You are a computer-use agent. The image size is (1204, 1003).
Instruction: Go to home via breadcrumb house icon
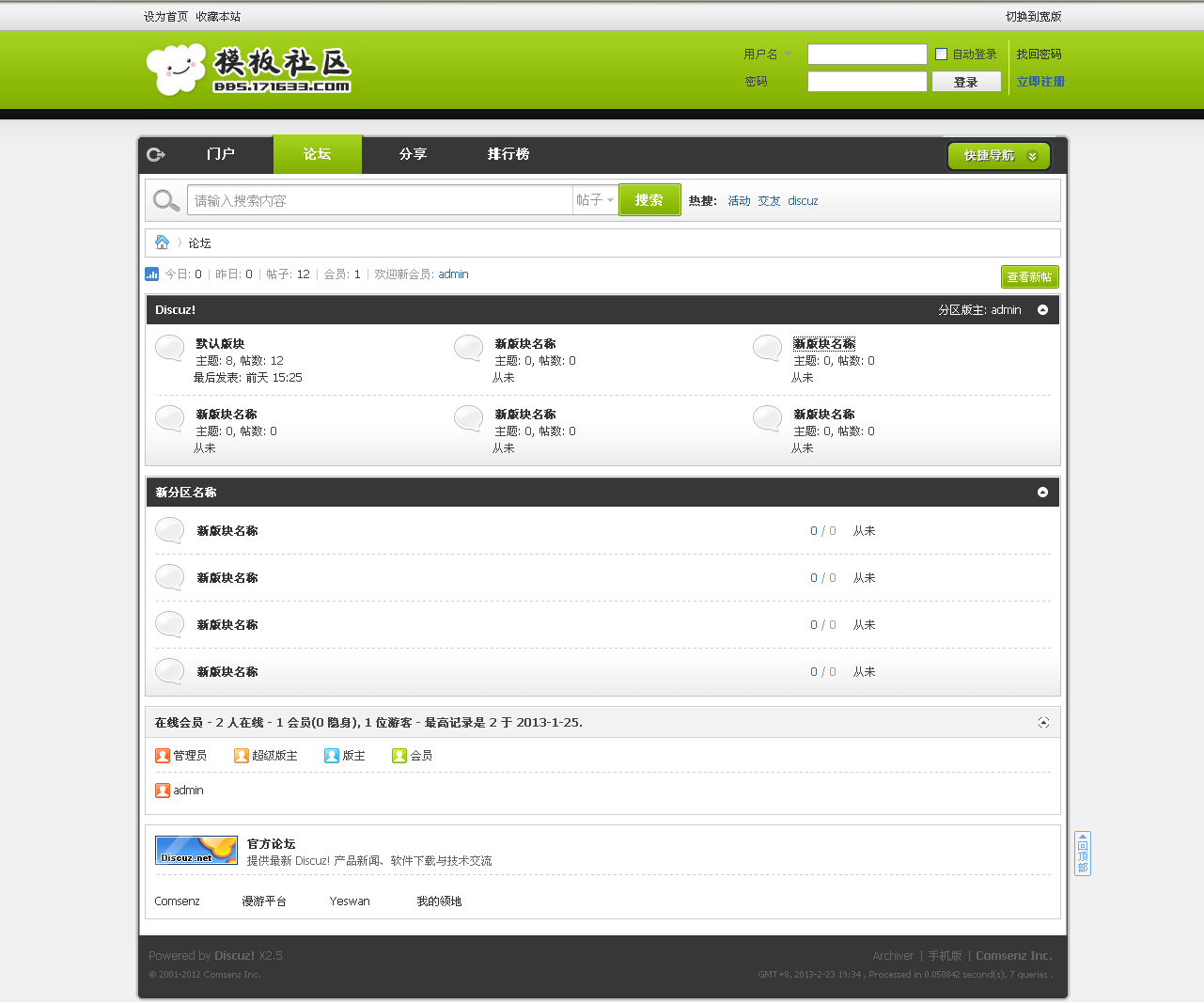coord(162,243)
